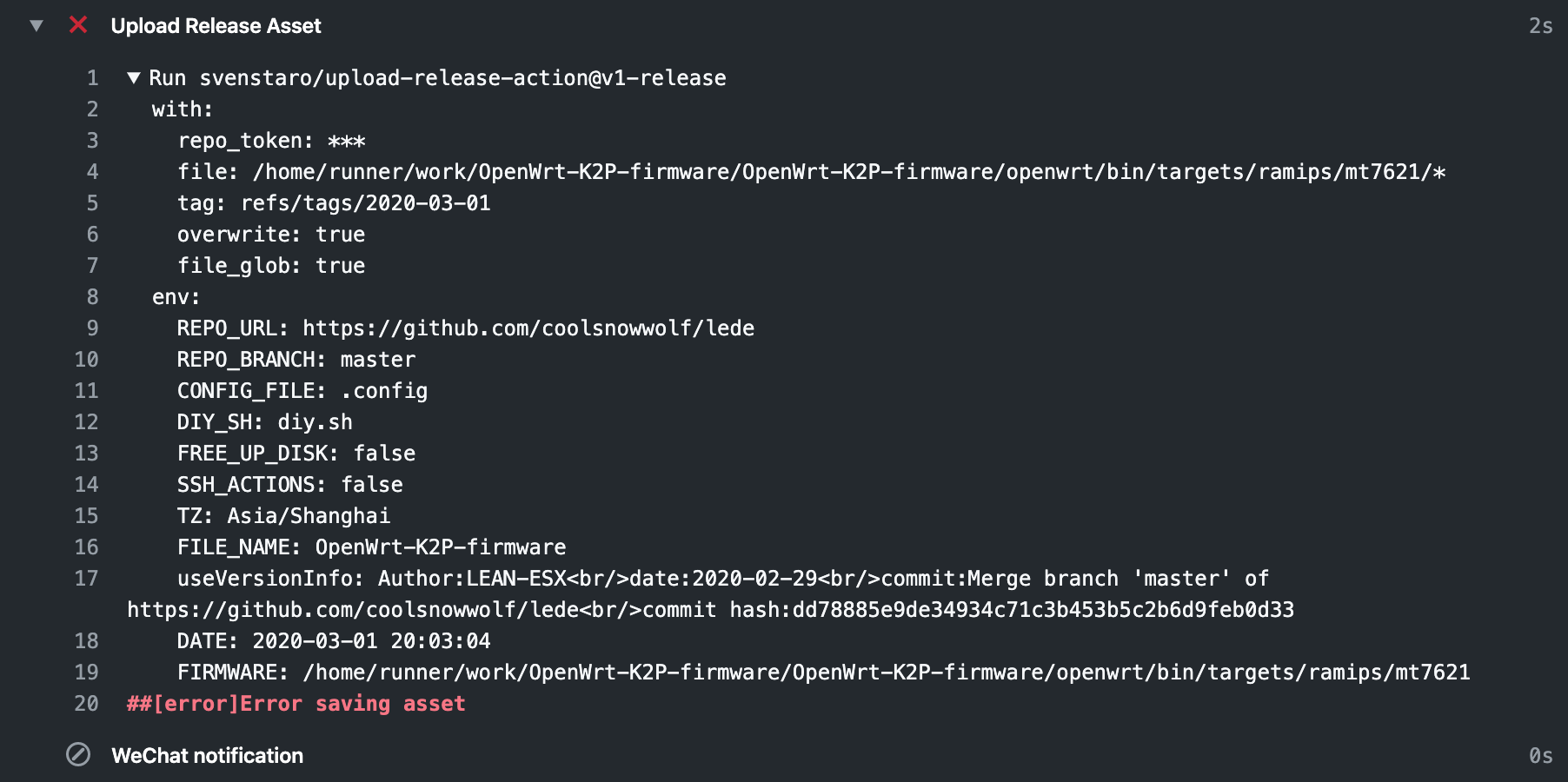Select the error message on line 20
This screenshot has width=1568, height=782.
pos(296,703)
